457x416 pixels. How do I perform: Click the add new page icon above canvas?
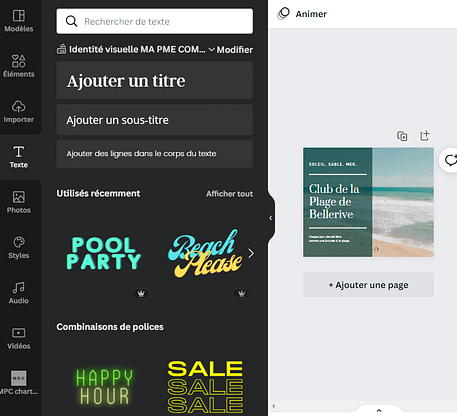coord(424,136)
